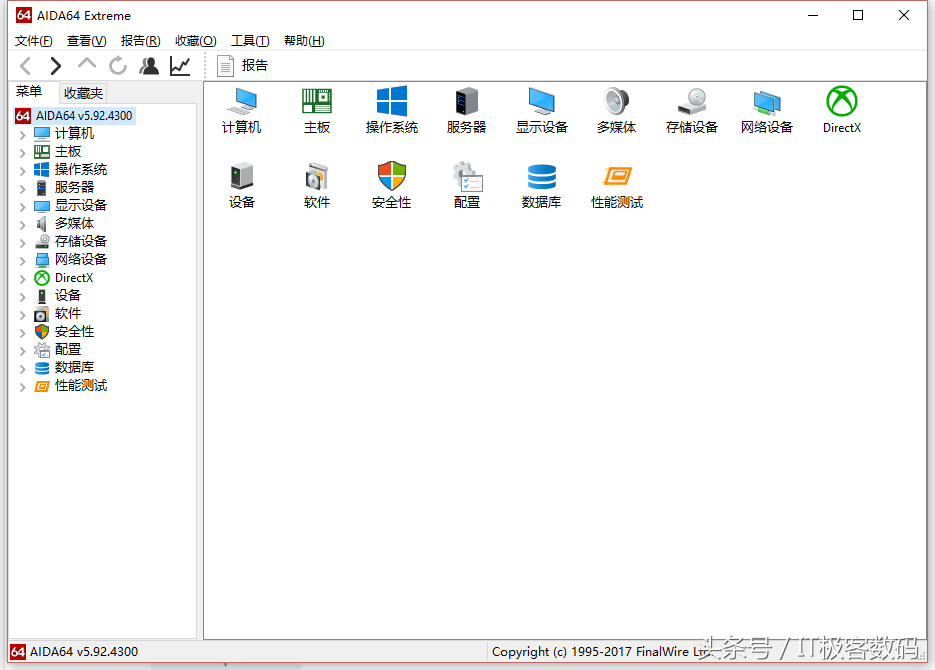The width and height of the screenshot is (935, 670).
Task: Open the 工具(T) menu
Action: point(250,41)
